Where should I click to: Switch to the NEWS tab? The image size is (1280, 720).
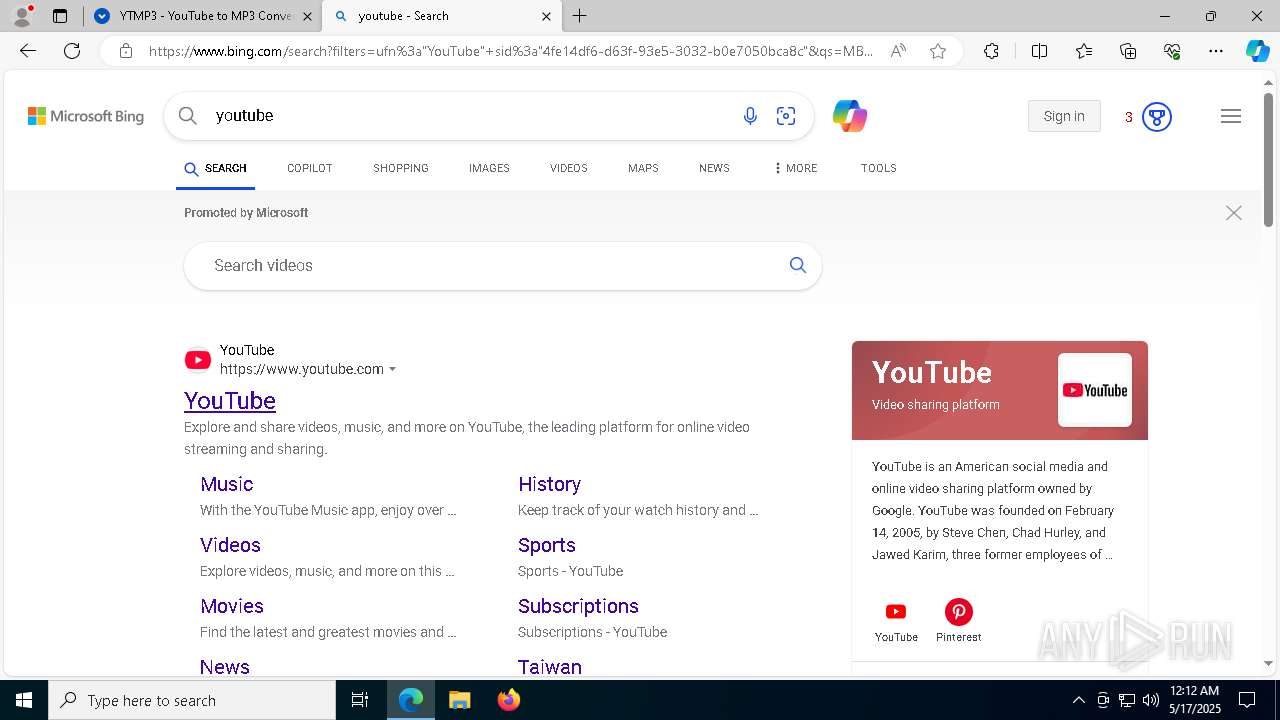click(714, 168)
